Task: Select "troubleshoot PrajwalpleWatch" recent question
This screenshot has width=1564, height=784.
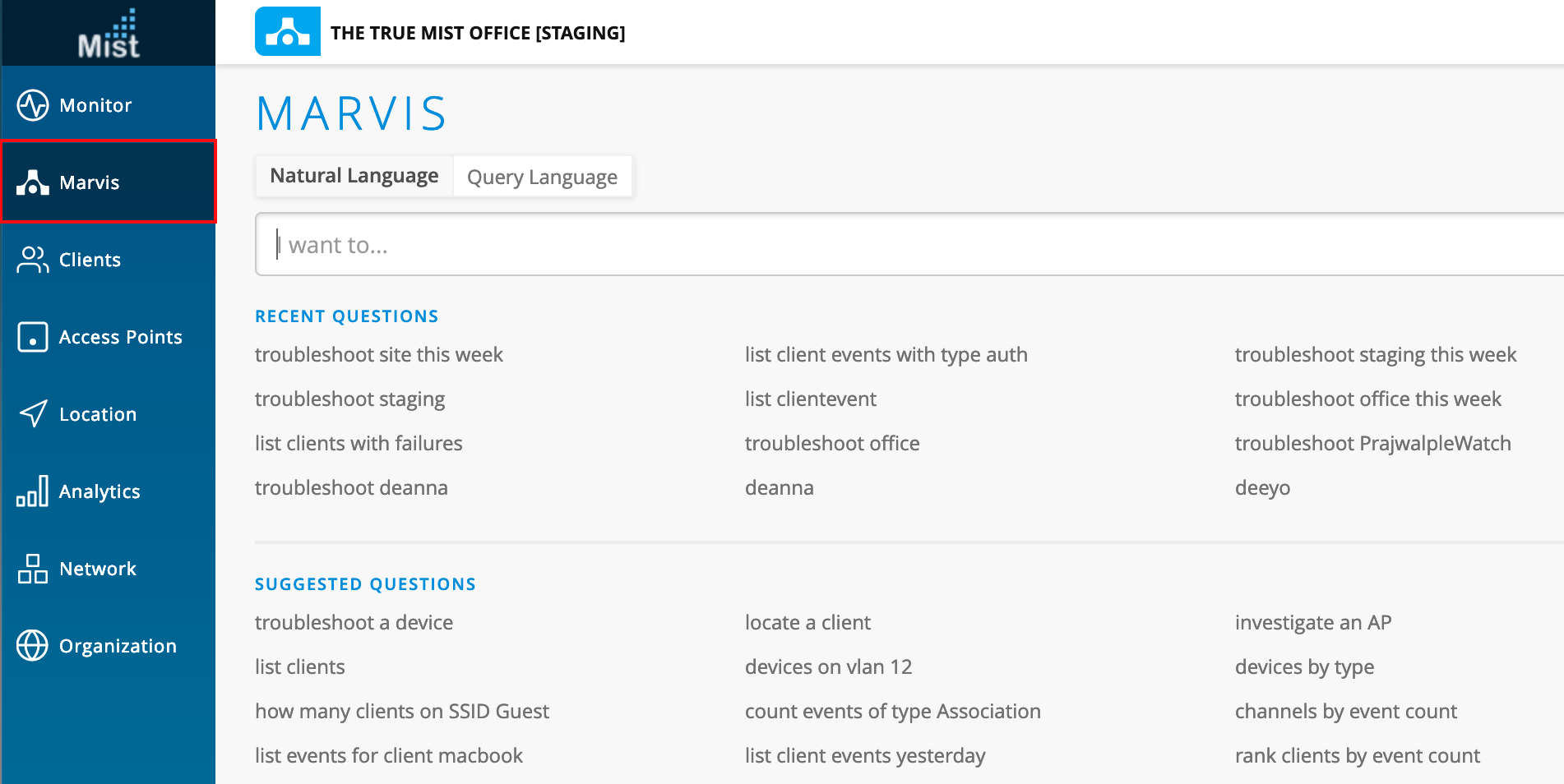Action: [1372, 444]
